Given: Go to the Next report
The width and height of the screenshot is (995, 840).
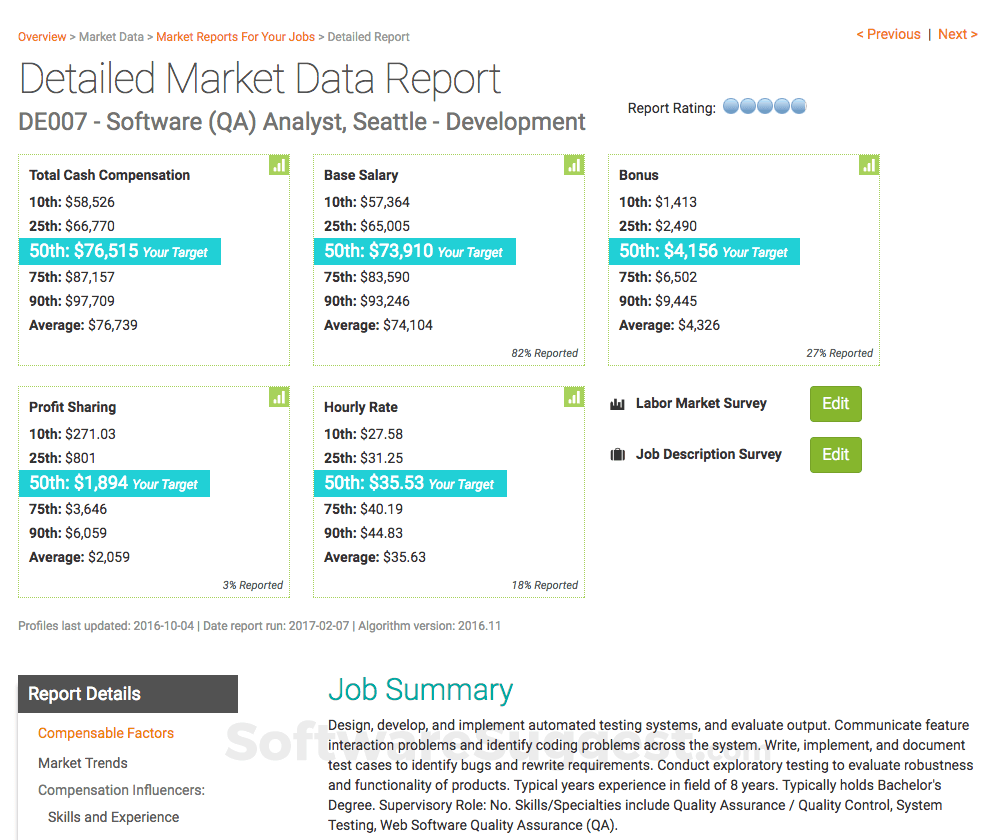Looking at the screenshot, I should pos(957,33).
